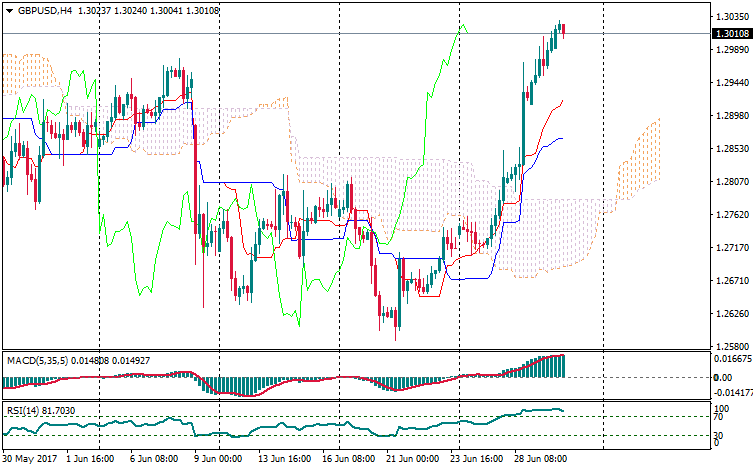Click the 16 Jun 08:00 date label
Viewport: 753px width, 470px height.
[x=349, y=460]
